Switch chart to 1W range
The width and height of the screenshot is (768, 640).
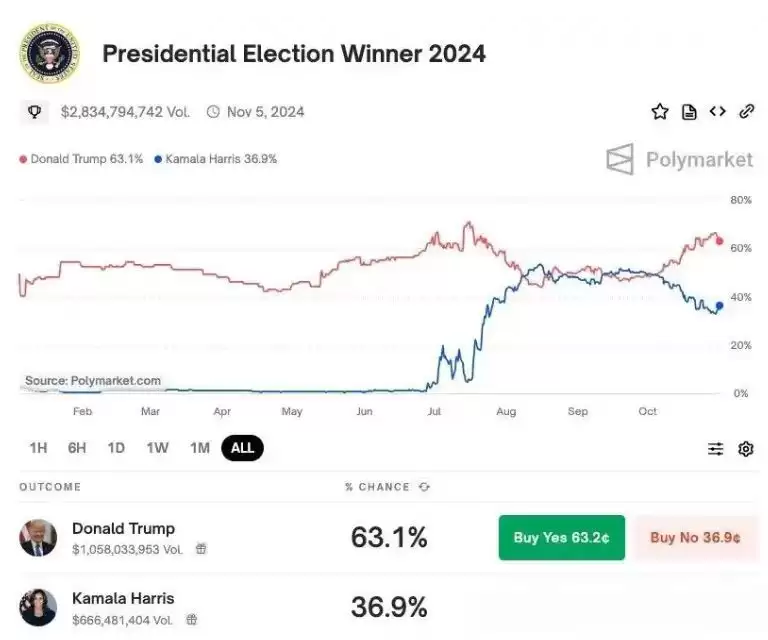[x=158, y=448]
